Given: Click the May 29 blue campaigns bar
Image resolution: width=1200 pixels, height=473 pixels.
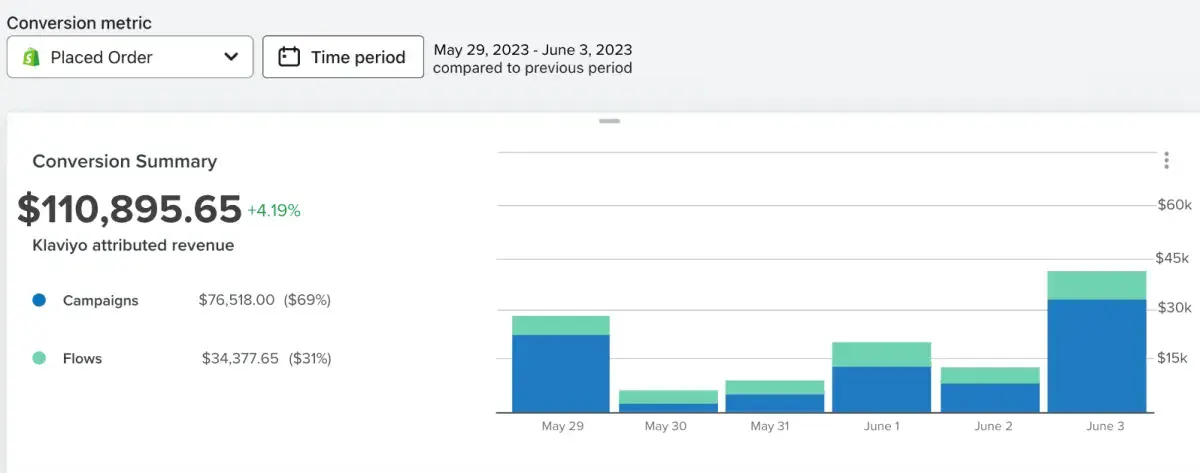Looking at the screenshot, I should [561, 373].
